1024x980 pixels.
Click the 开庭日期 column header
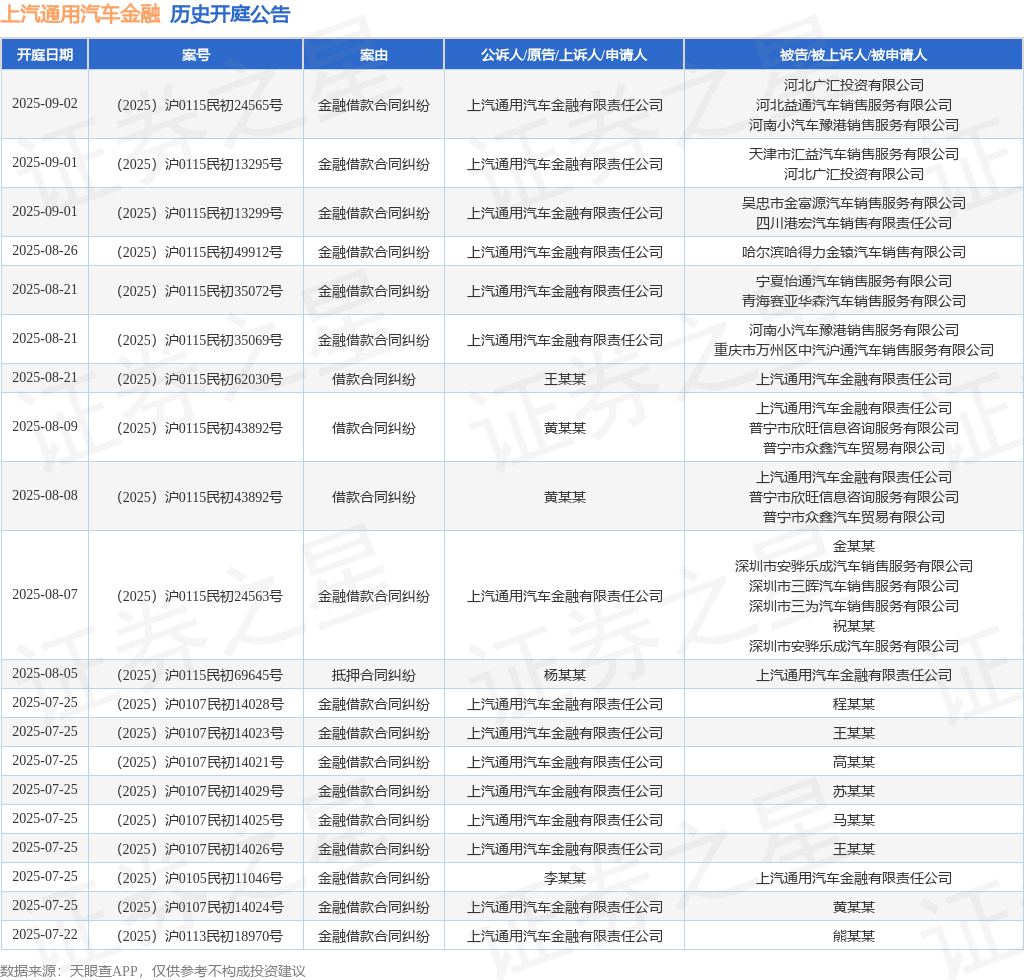[x=44, y=55]
